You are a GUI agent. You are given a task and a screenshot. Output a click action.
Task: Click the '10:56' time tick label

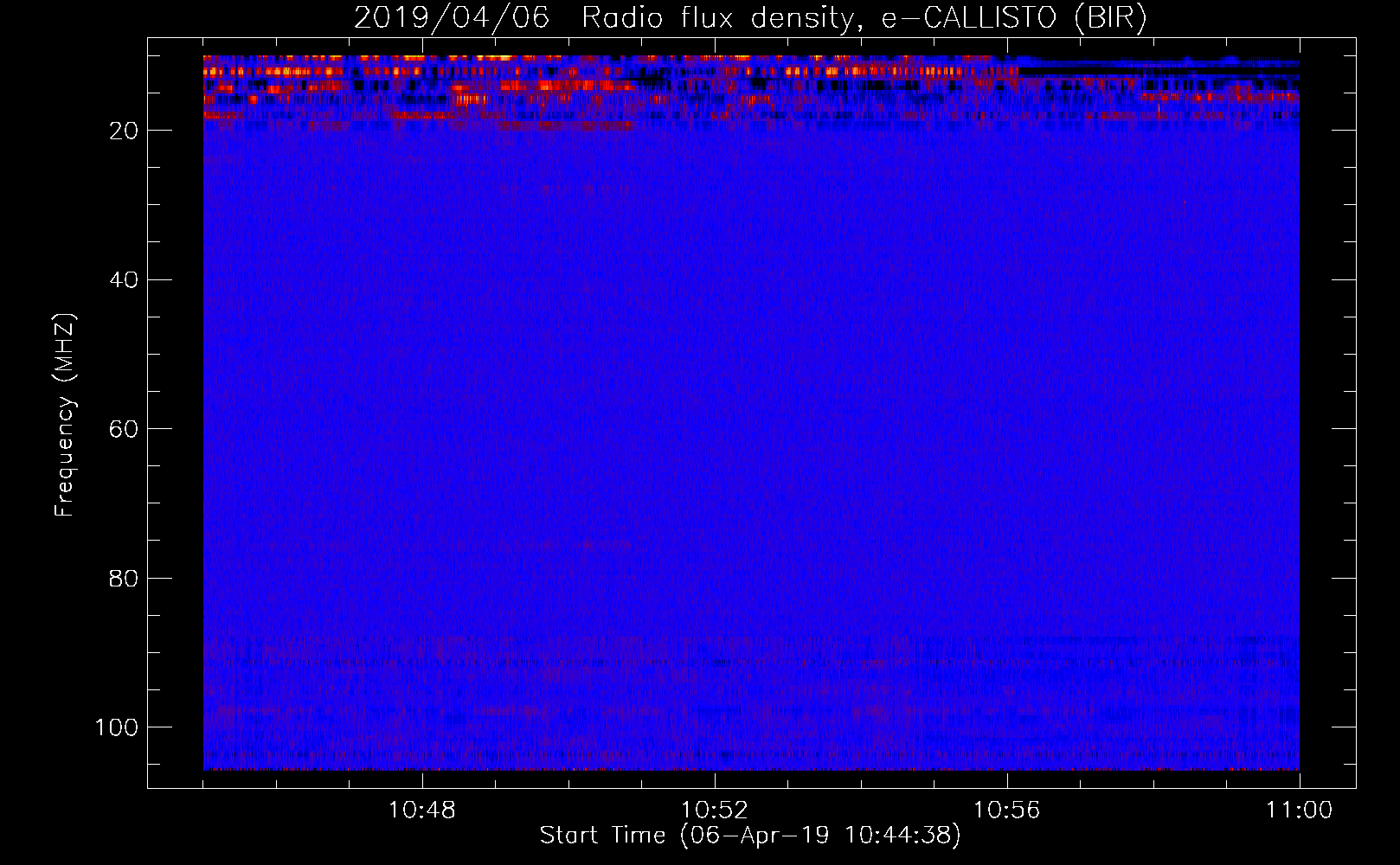[x=1006, y=811]
